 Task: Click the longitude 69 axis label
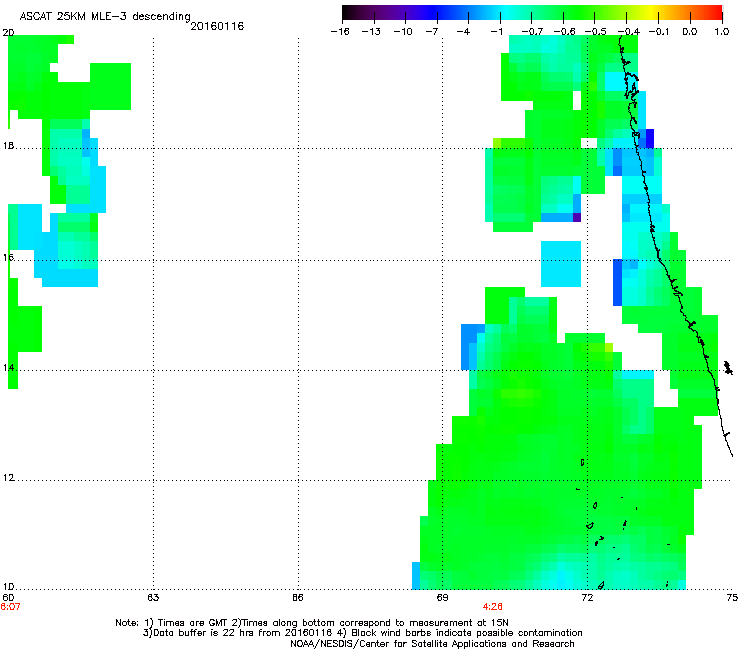[x=442, y=598]
